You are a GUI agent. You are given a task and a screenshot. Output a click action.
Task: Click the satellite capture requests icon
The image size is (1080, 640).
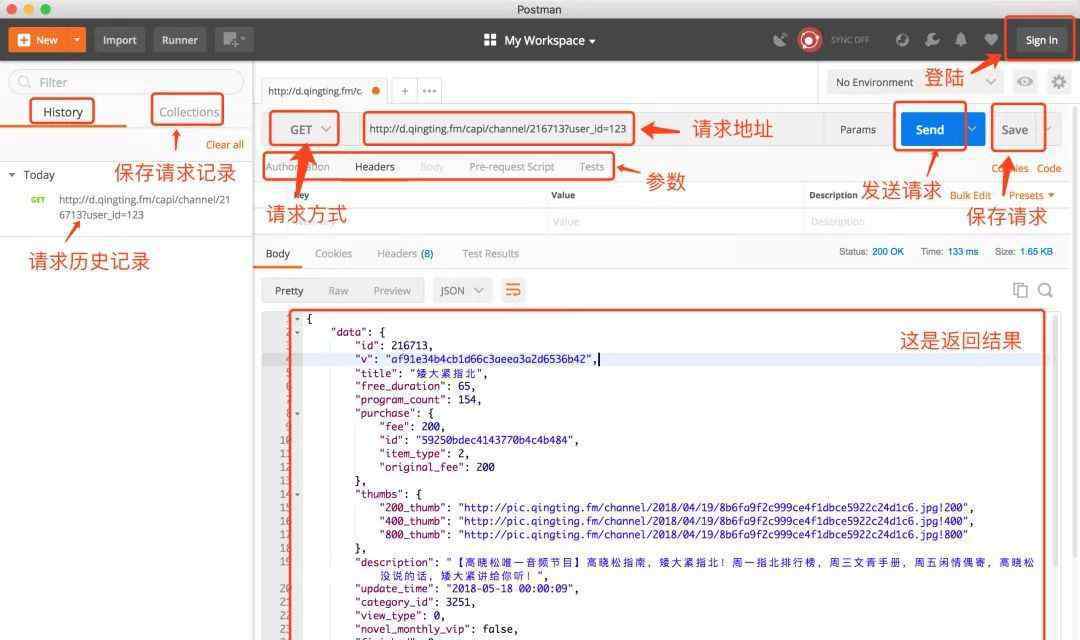pyautogui.click(x=780, y=40)
